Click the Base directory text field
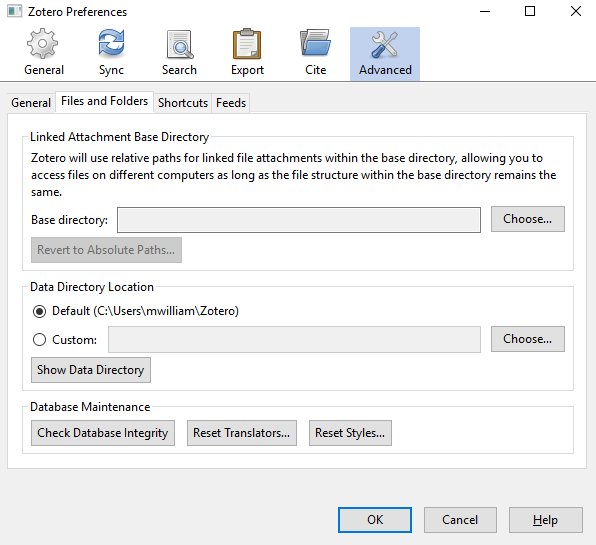The width and height of the screenshot is (596, 545). point(299,220)
